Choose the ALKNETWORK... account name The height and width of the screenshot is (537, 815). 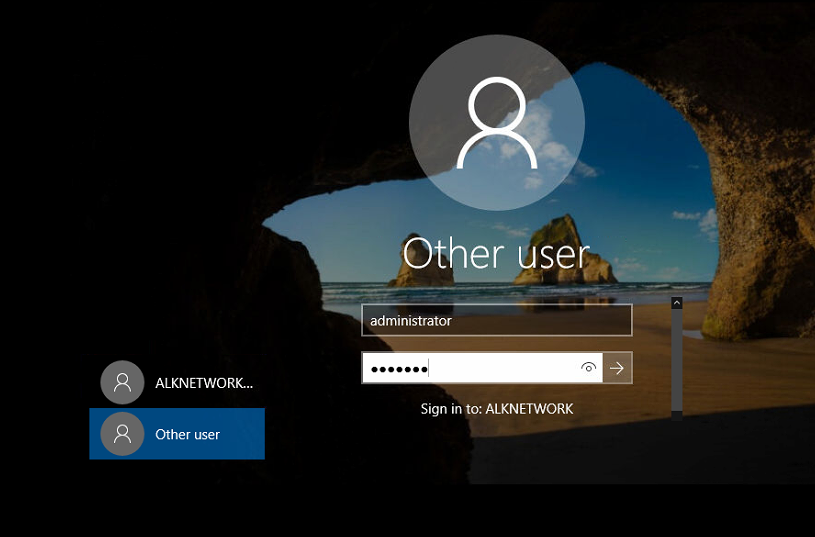point(204,382)
